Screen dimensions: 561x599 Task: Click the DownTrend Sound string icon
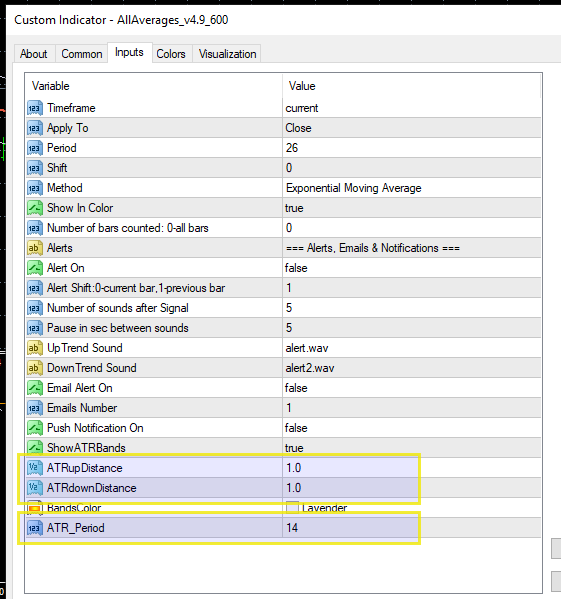pos(35,368)
